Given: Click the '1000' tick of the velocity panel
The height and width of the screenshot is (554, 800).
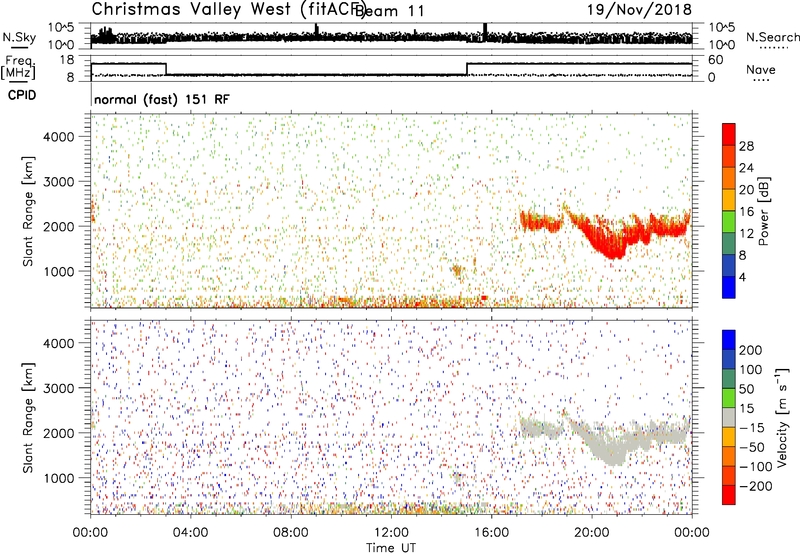Looking at the screenshot, I should point(58,478).
